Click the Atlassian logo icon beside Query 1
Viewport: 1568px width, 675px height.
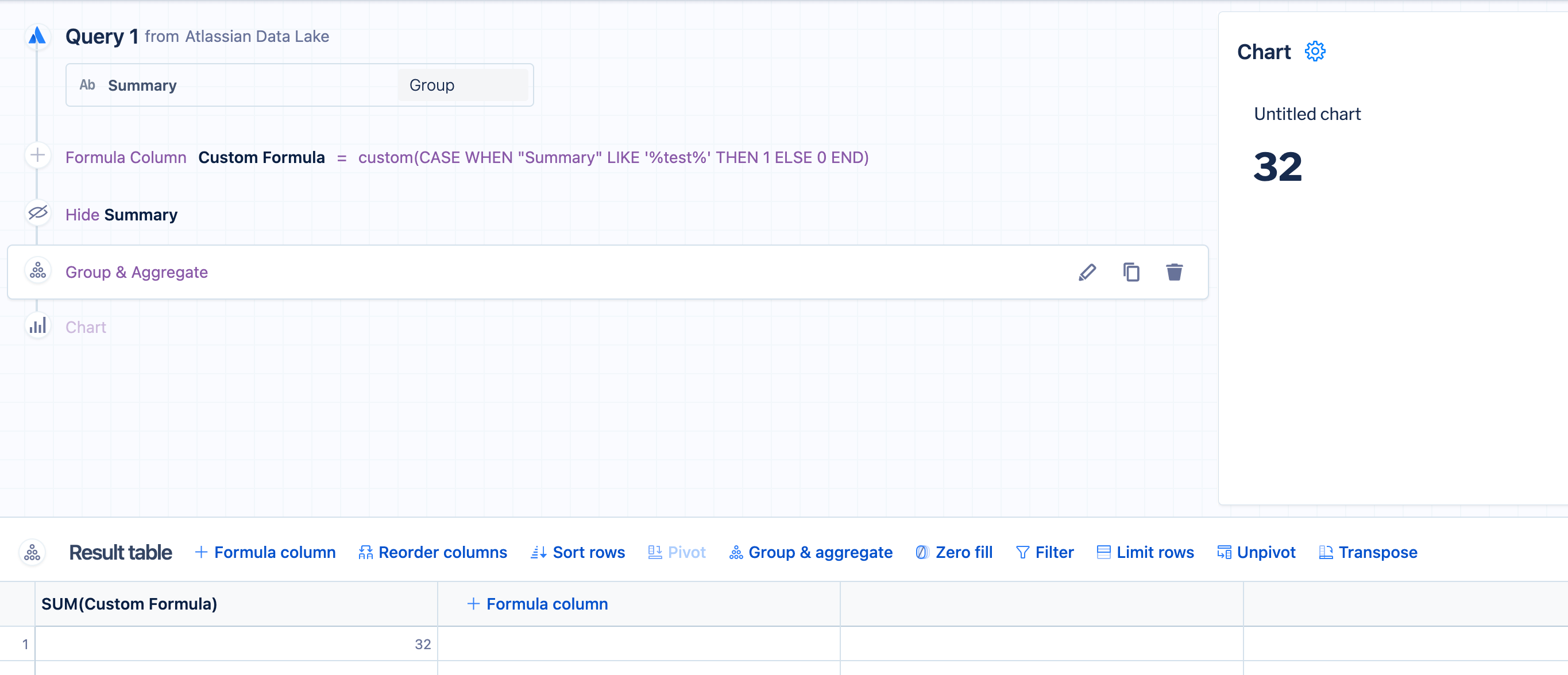point(37,36)
